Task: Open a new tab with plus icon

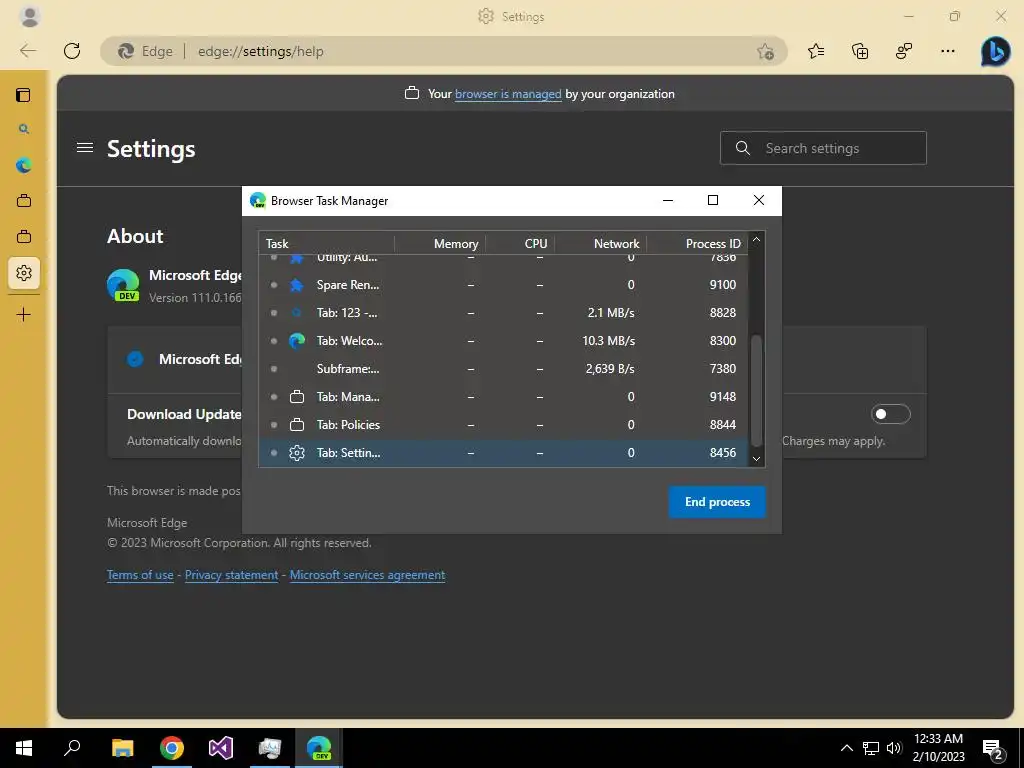Action: click(x=24, y=315)
